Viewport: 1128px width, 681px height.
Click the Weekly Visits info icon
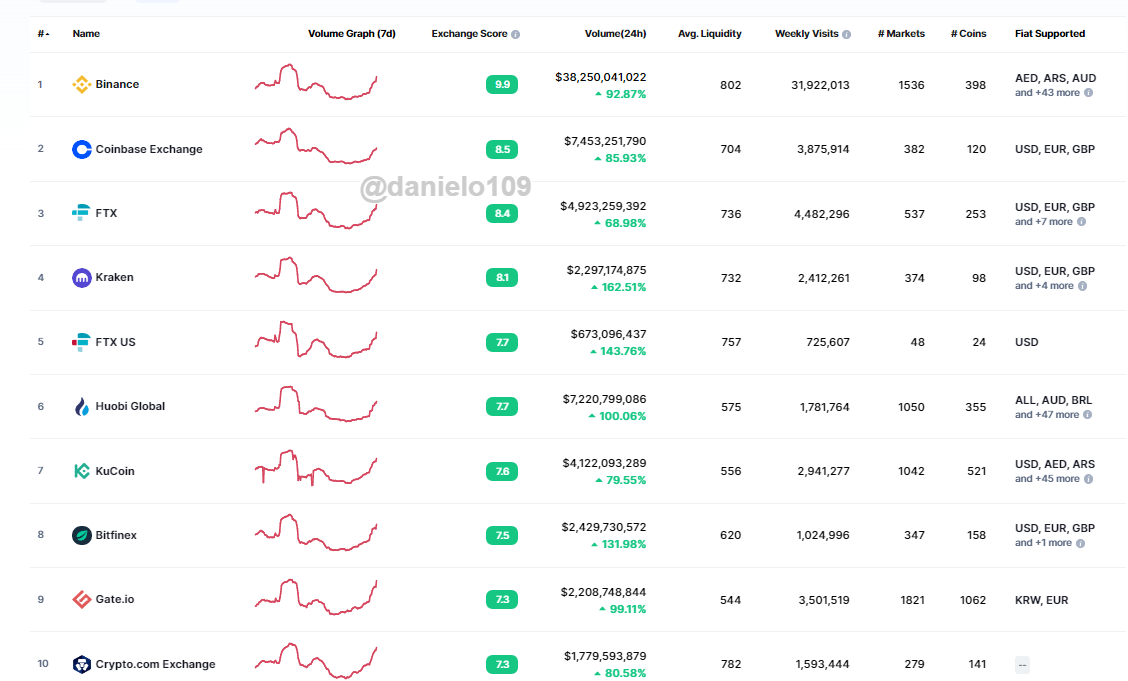pyautogui.click(x=846, y=35)
